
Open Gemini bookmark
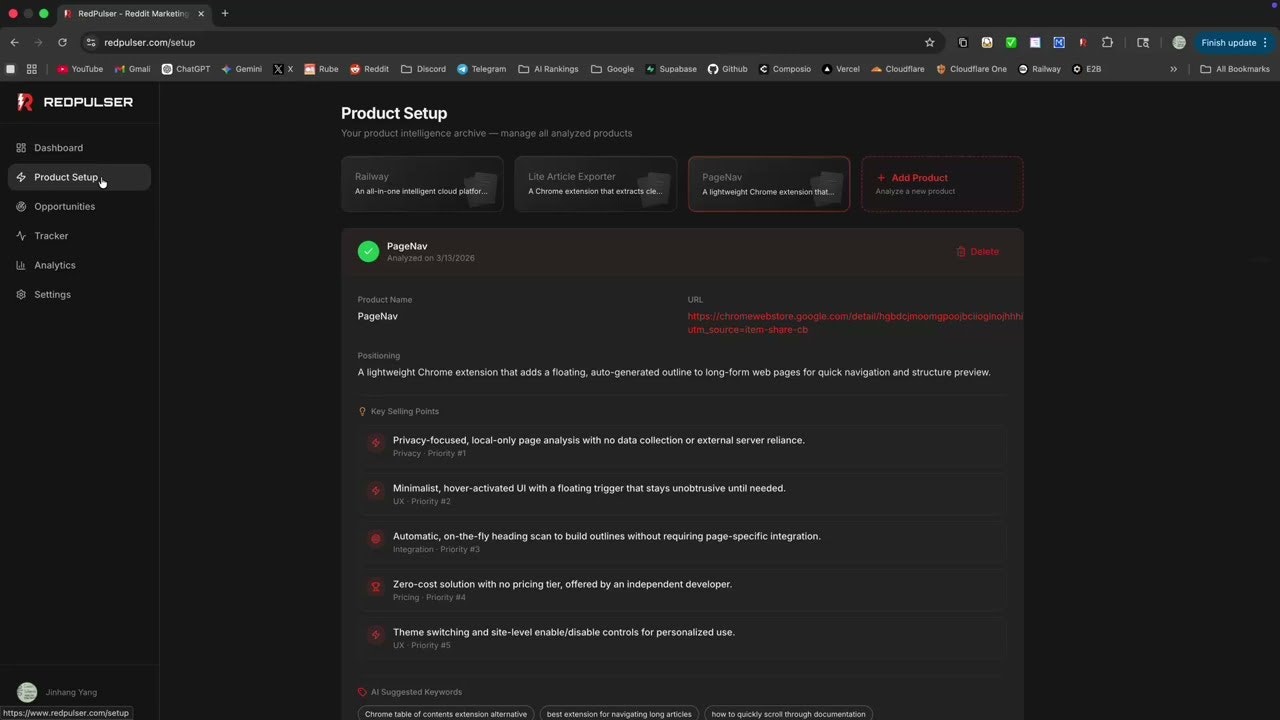(241, 69)
